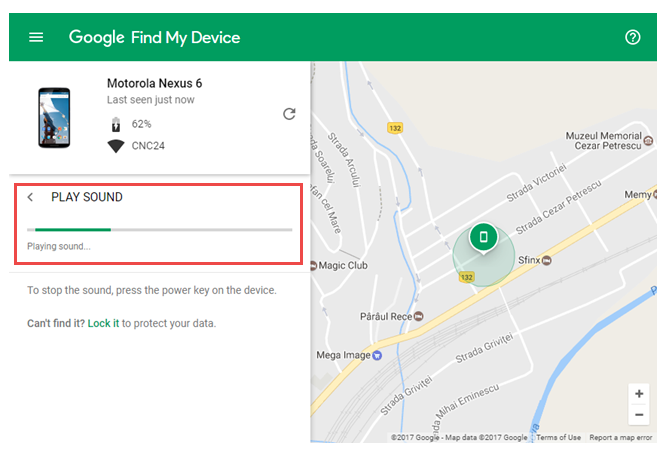This screenshot has width=665, height=452.
Task: Click the Motorola Nexus 6 thumbnail
Action: [x=54, y=117]
